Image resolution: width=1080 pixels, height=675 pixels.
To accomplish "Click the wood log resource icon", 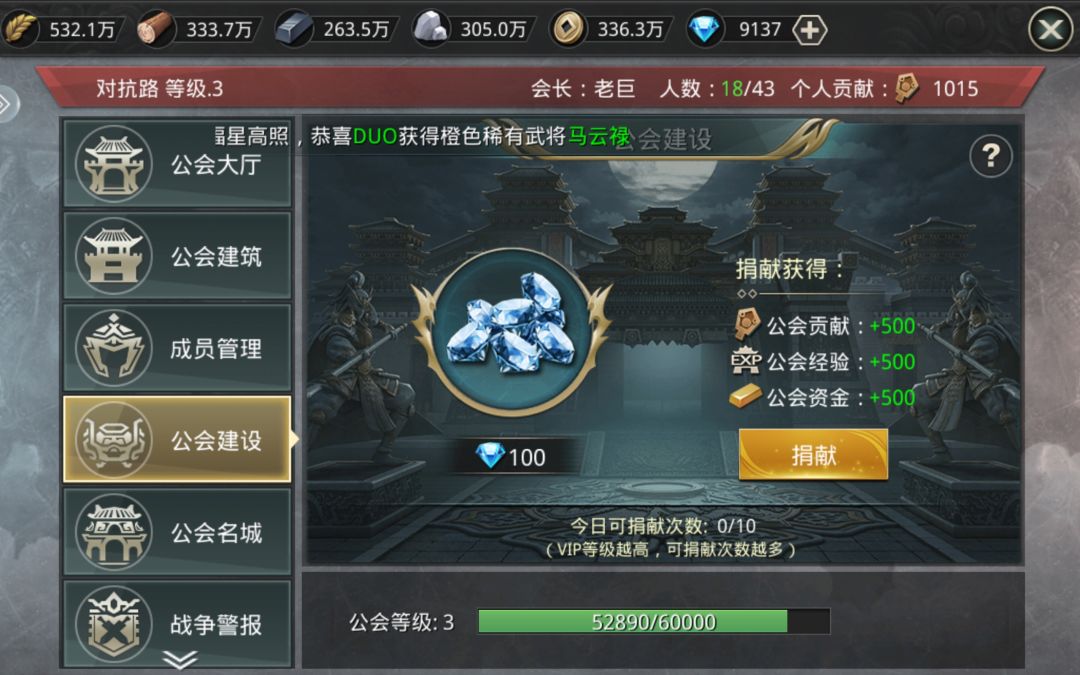I will (155, 30).
